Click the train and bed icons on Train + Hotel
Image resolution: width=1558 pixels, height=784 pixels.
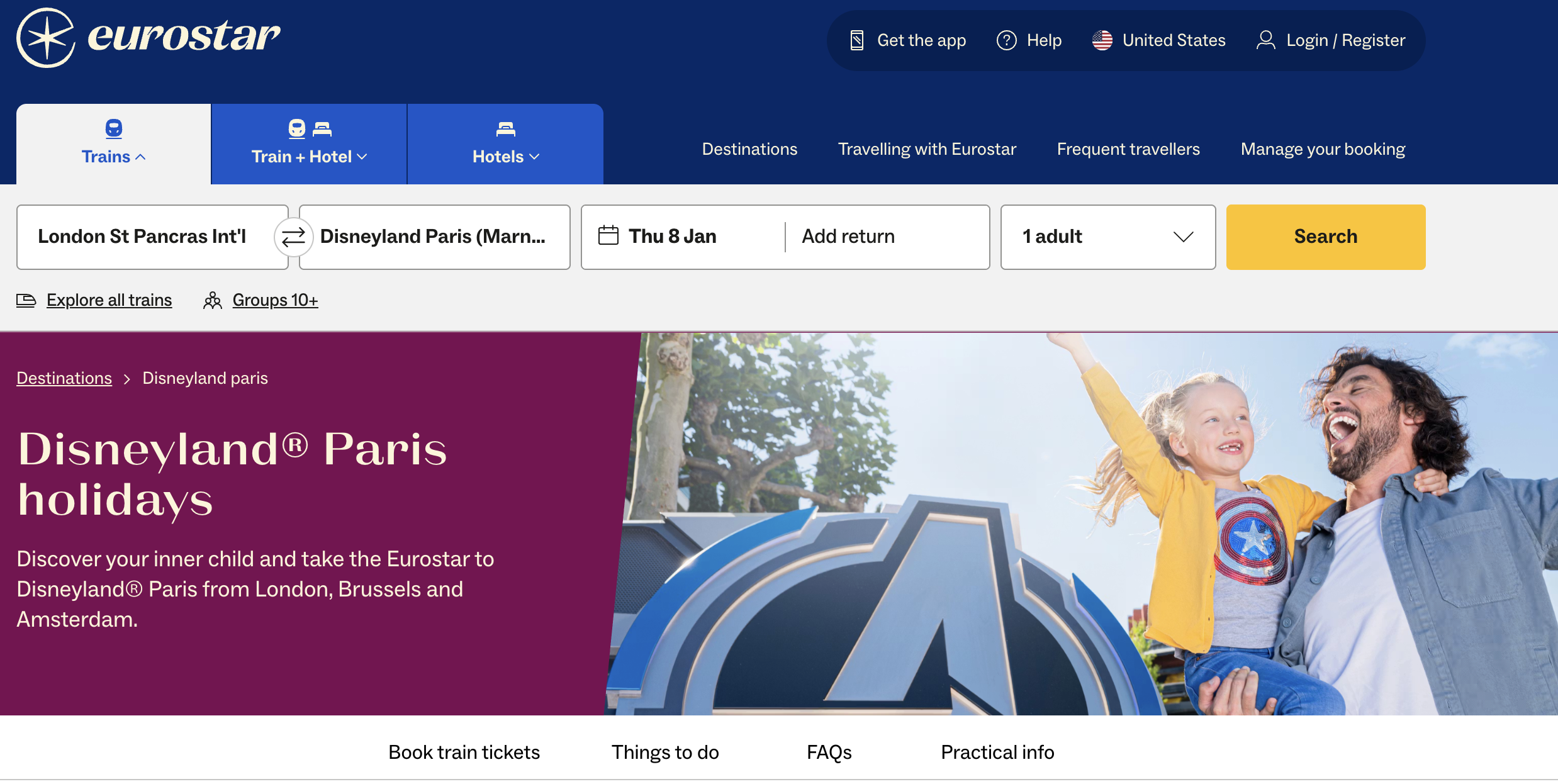pos(309,128)
